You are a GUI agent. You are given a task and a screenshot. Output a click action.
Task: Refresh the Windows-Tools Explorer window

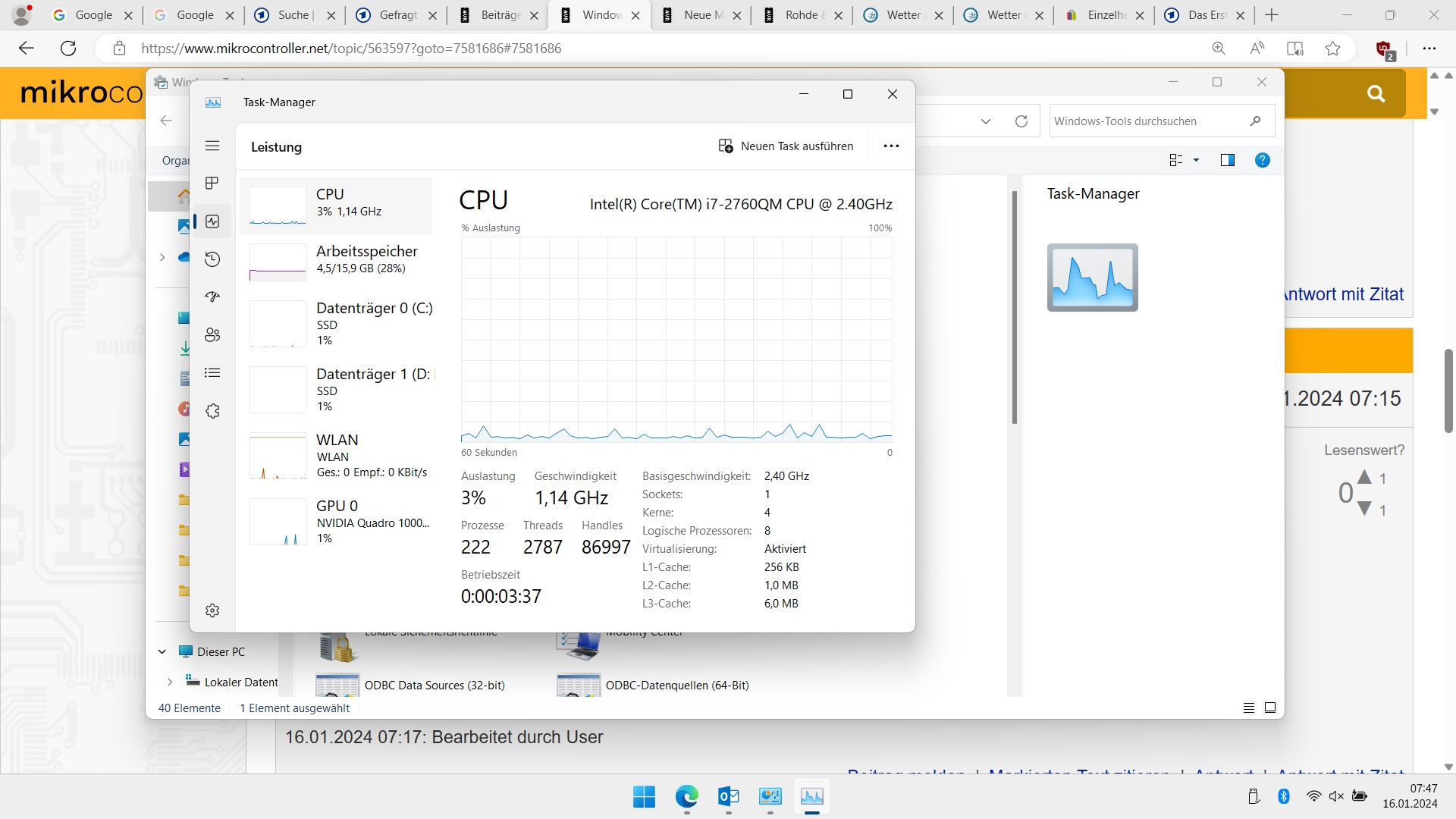(1021, 121)
